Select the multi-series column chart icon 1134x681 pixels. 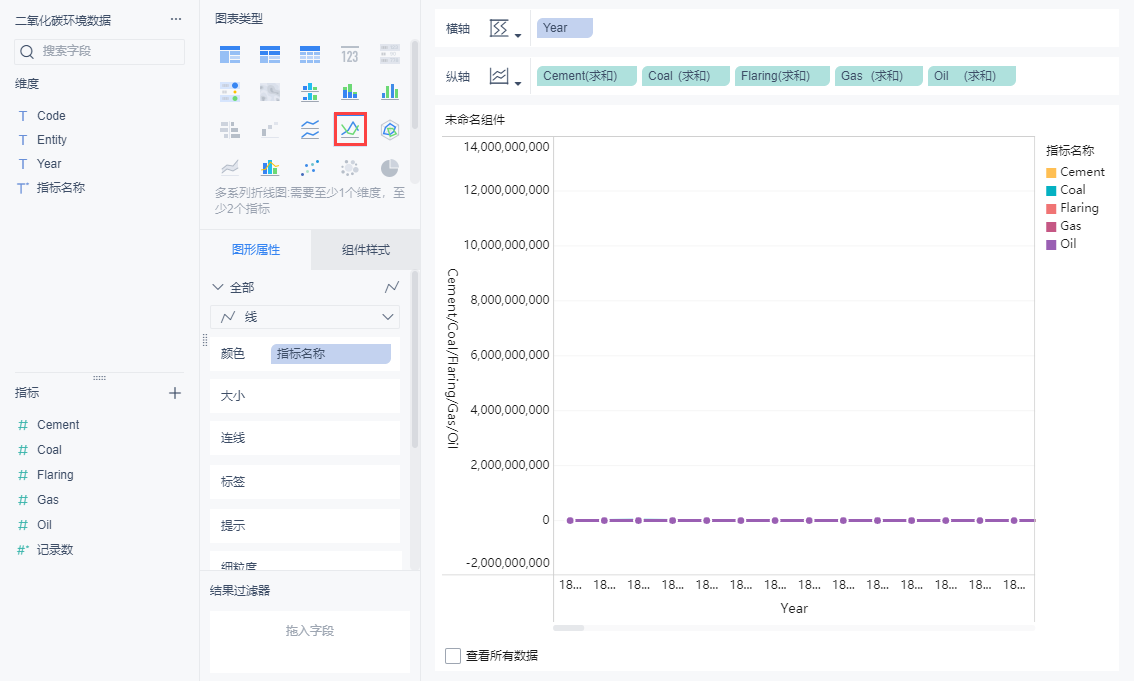[390, 92]
